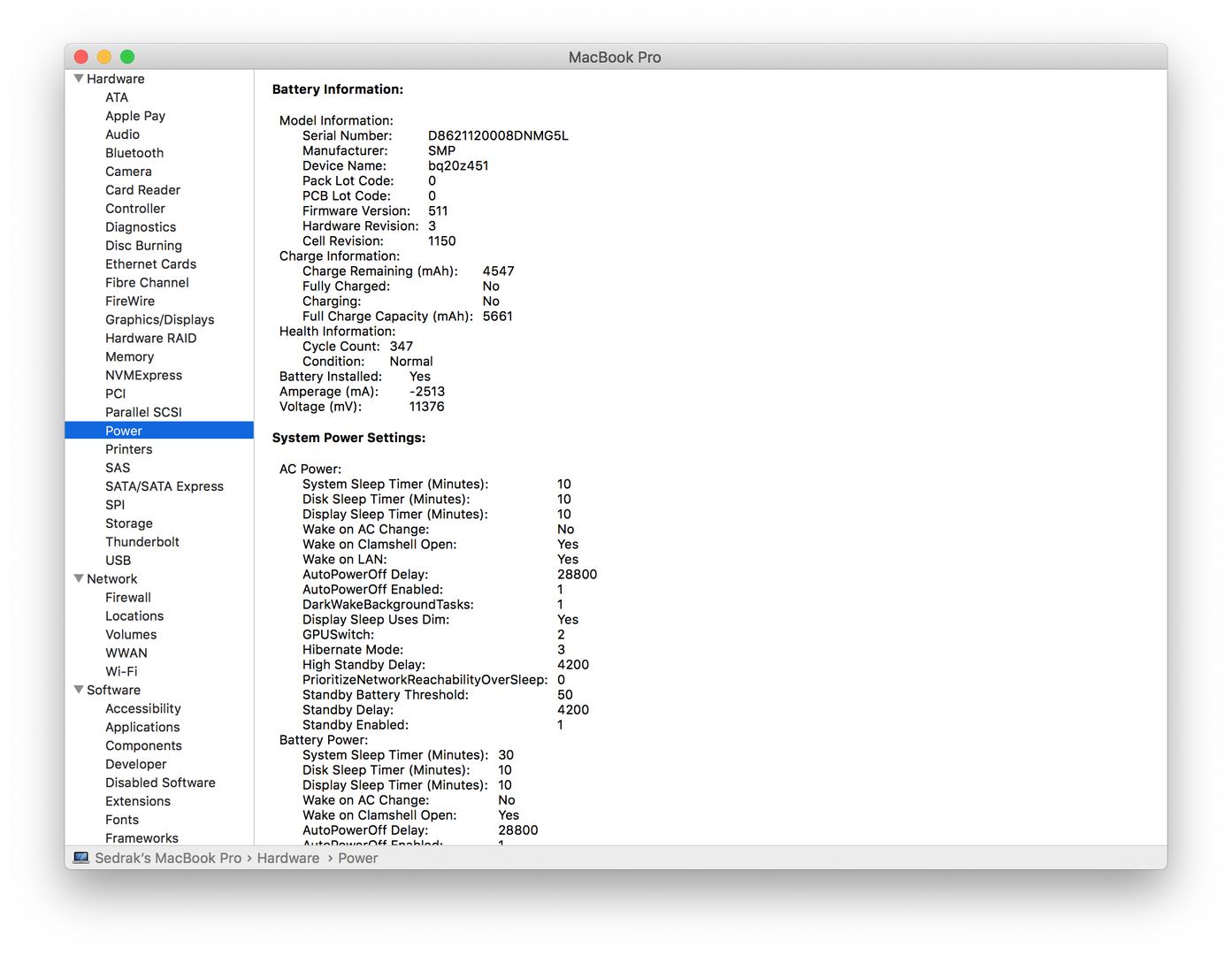This screenshot has width=1232, height=955.
Task: Open the Camera hardware entry
Action: pyautogui.click(x=128, y=172)
